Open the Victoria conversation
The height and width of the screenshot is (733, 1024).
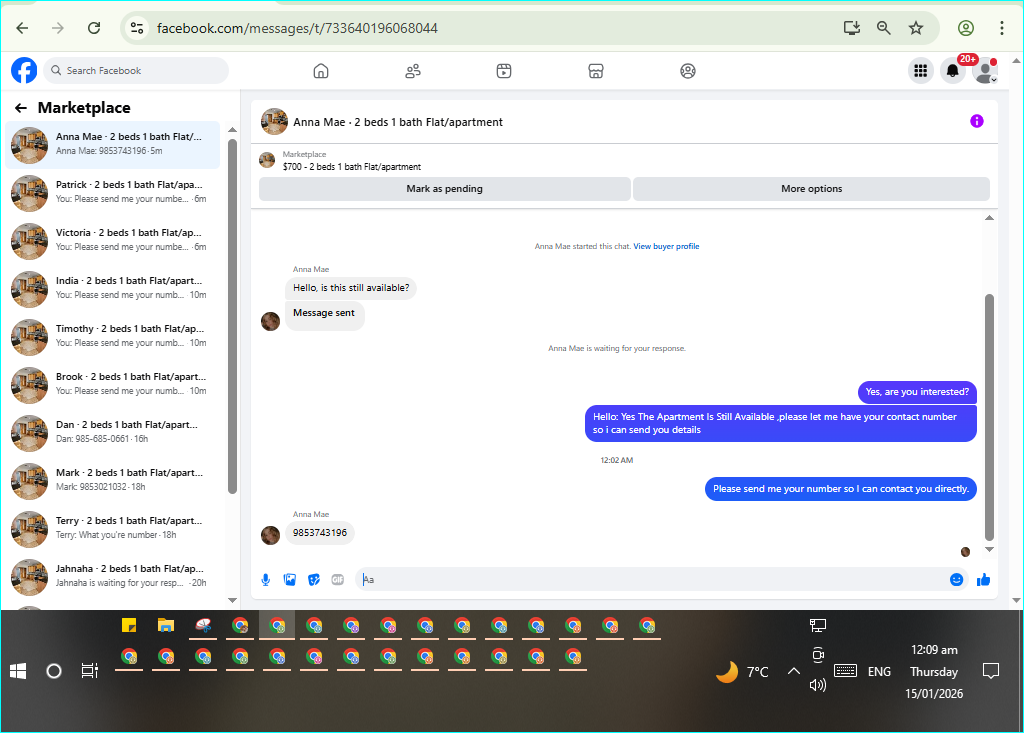(113, 240)
